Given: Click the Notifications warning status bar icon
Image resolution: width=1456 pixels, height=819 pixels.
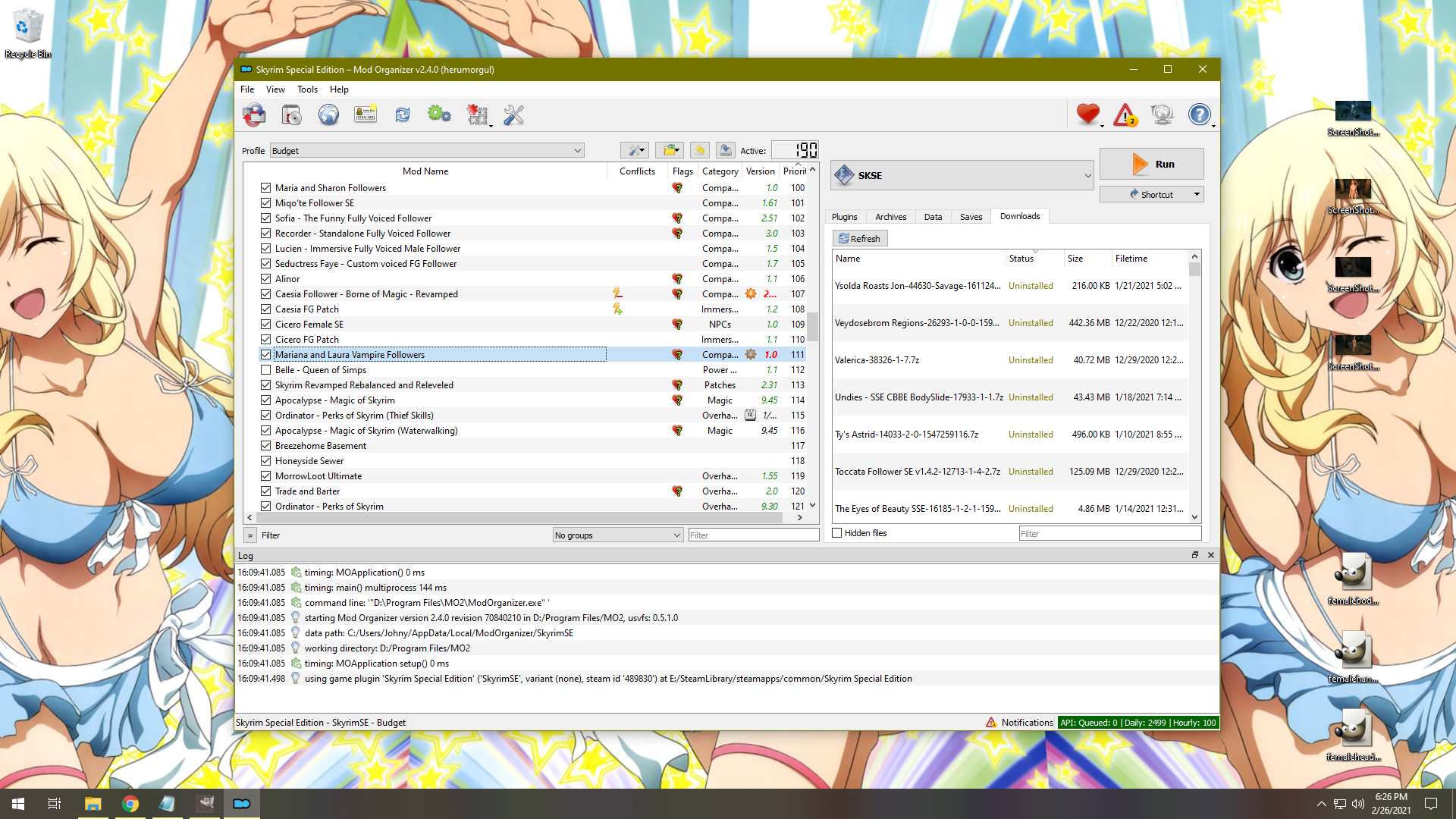Looking at the screenshot, I should point(991,723).
